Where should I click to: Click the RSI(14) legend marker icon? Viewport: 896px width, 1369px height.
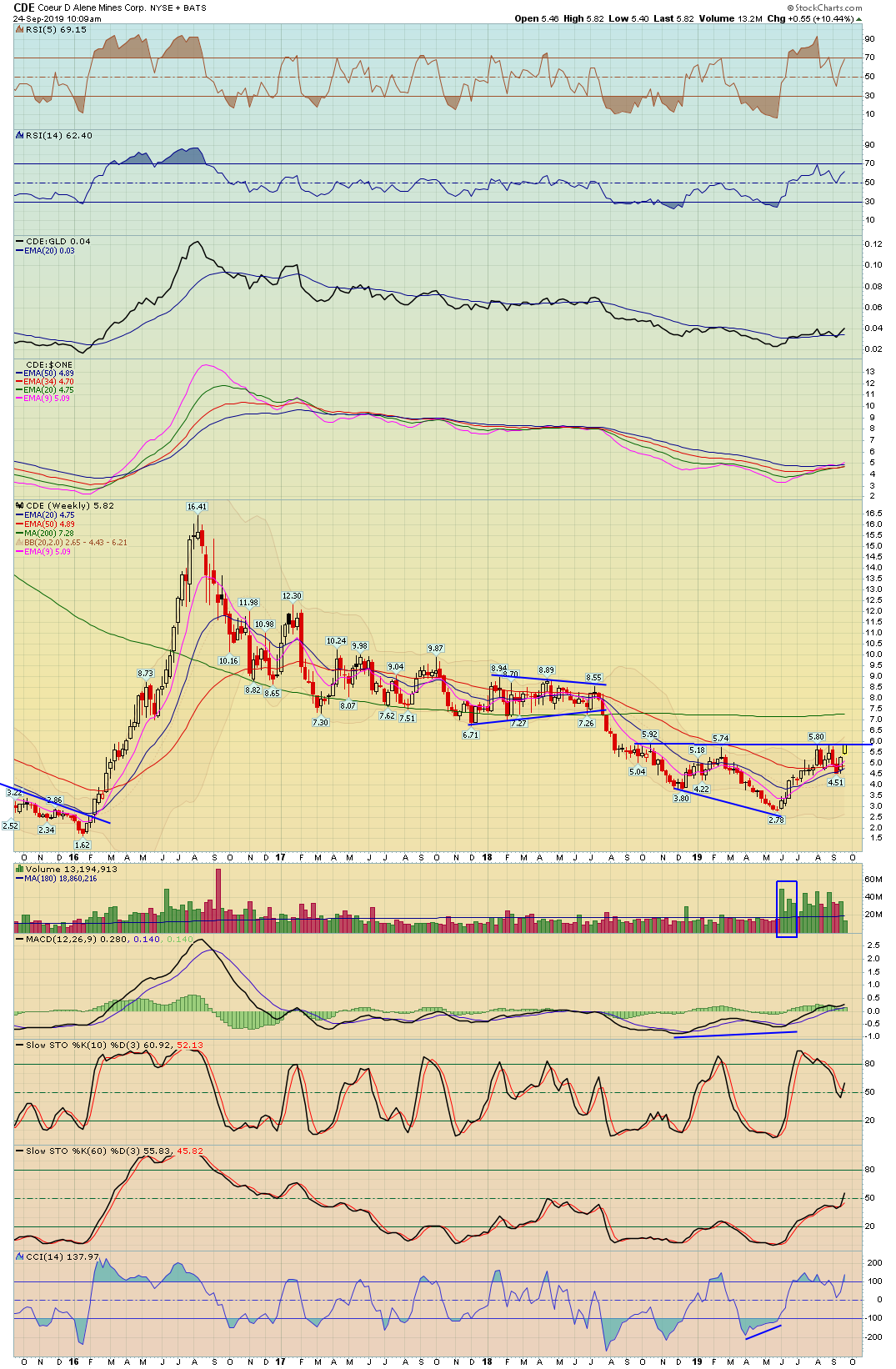(x=20, y=135)
